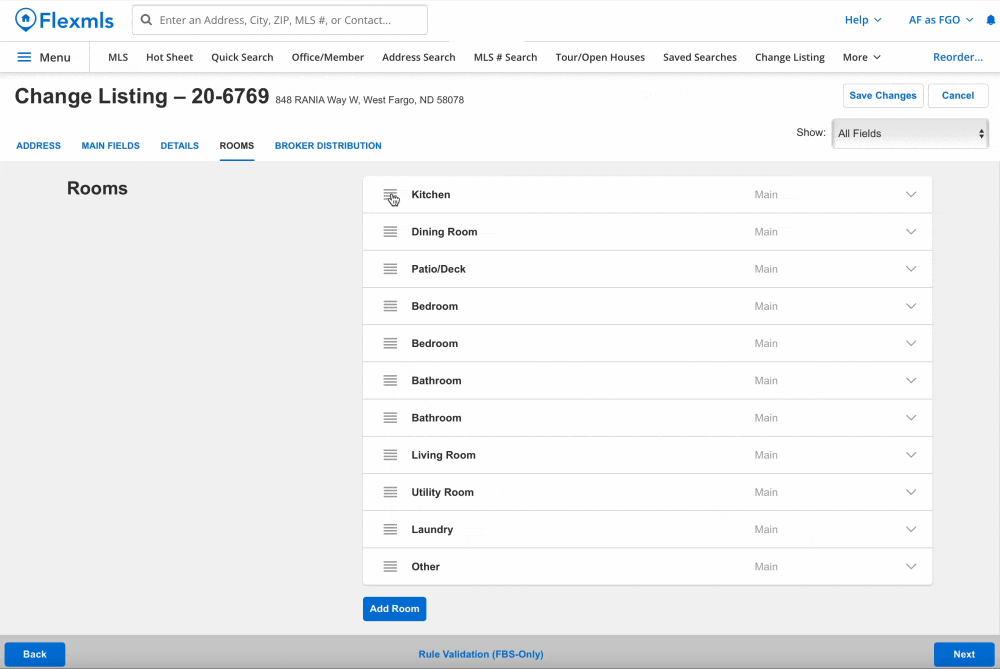This screenshot has height=669, width=1000.
Task: Click the Laundry row drag handle
Action: (x=390, y=530)
